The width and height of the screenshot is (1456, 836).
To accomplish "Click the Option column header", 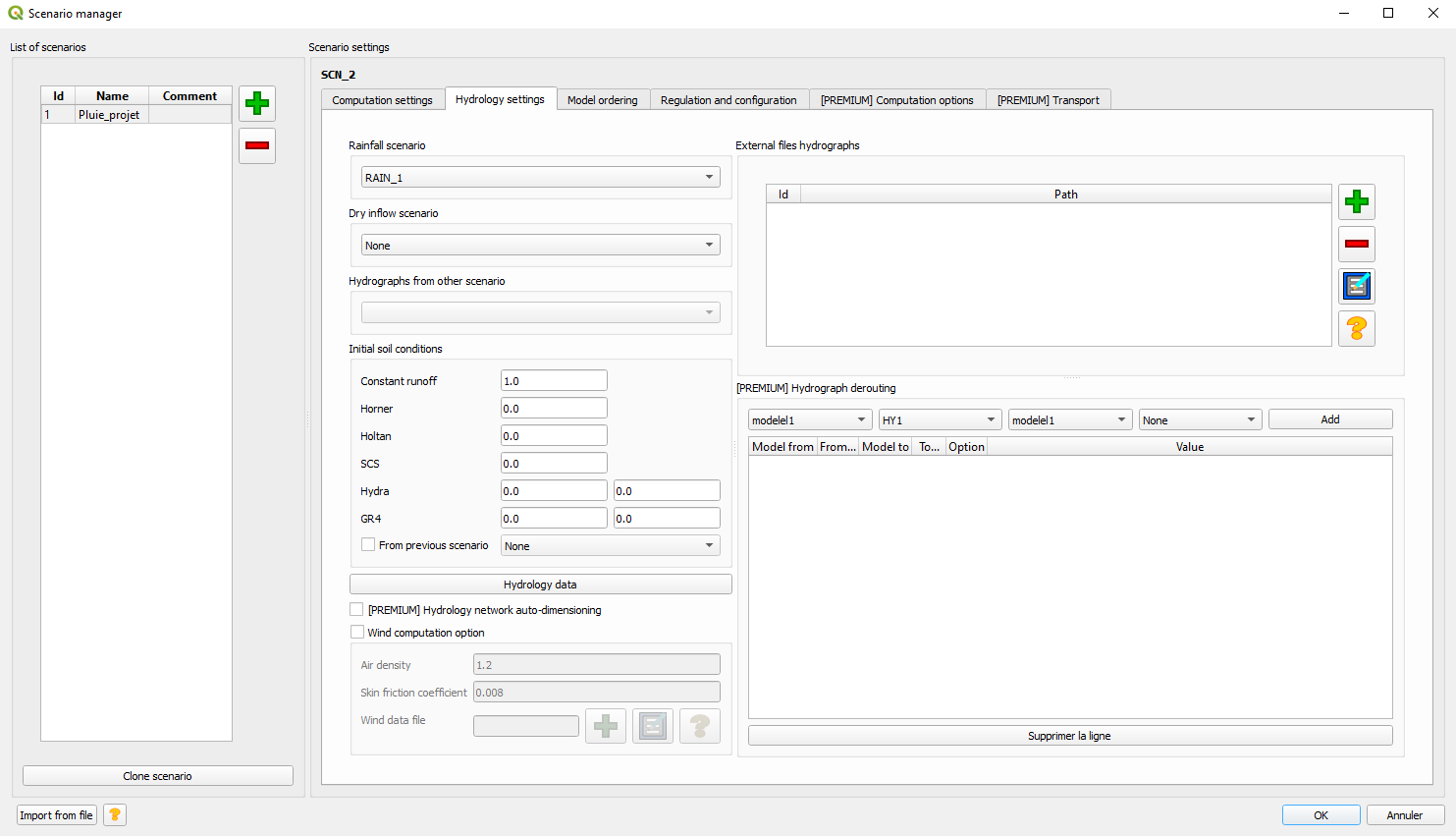I will pyautogui.click(x=966, y=446).
